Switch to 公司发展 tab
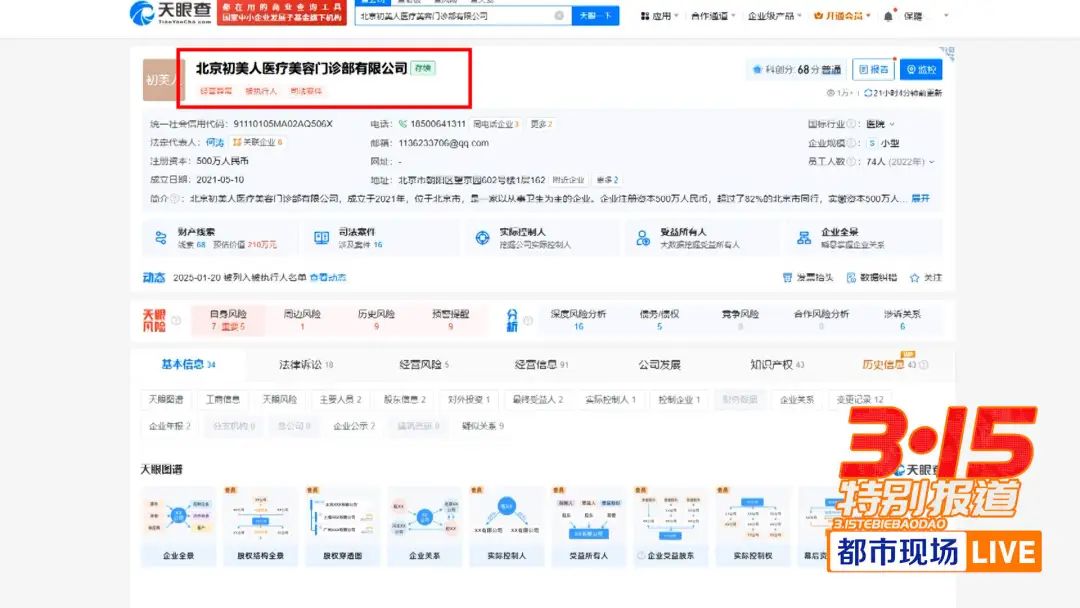Viewport: 1080px width, 608px height. [x=659, y=365]
